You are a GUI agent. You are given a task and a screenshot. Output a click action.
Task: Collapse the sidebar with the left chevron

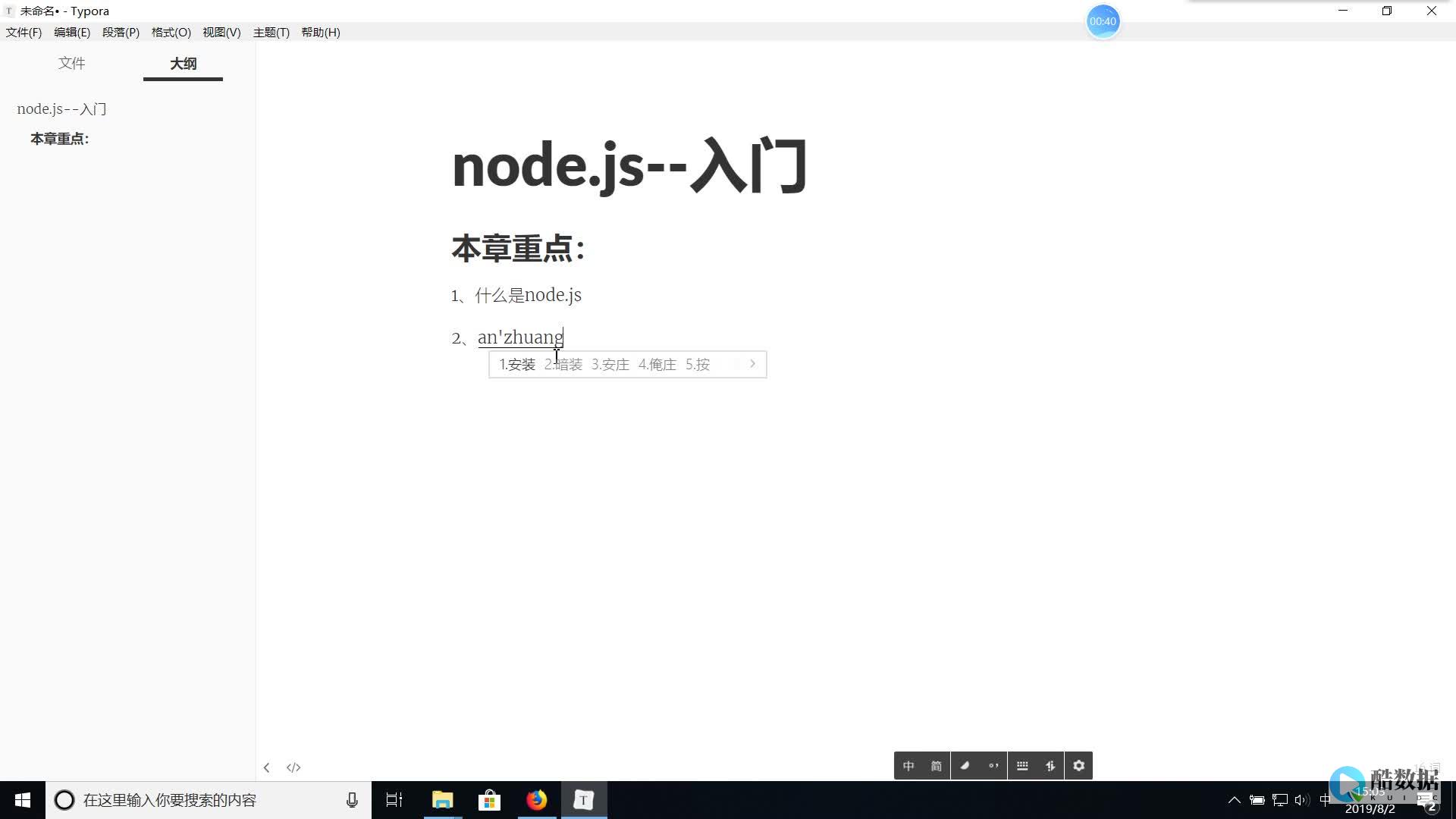pyautogui.click(x=266, y=767)
